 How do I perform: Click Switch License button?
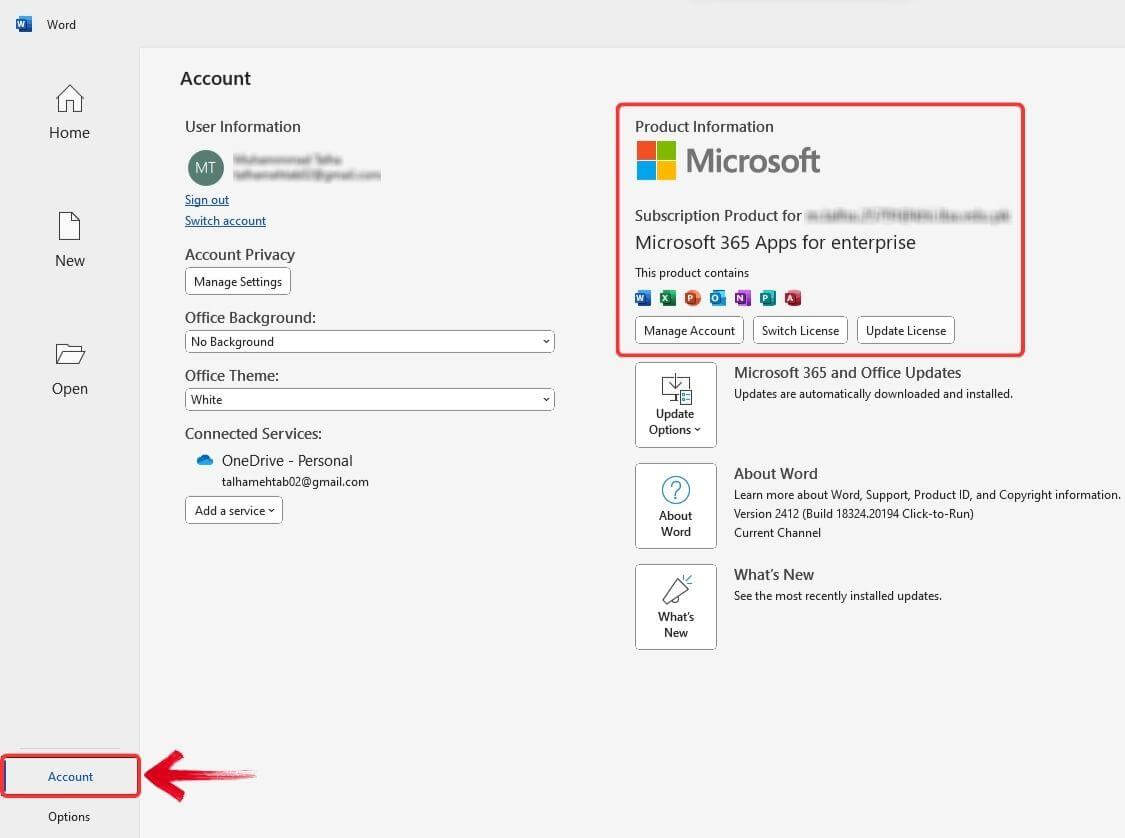[800, 331]
